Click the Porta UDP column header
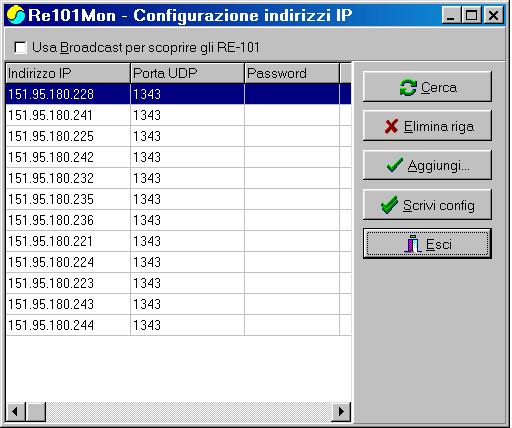Screen dimensions: 512x428 (187, 73)
